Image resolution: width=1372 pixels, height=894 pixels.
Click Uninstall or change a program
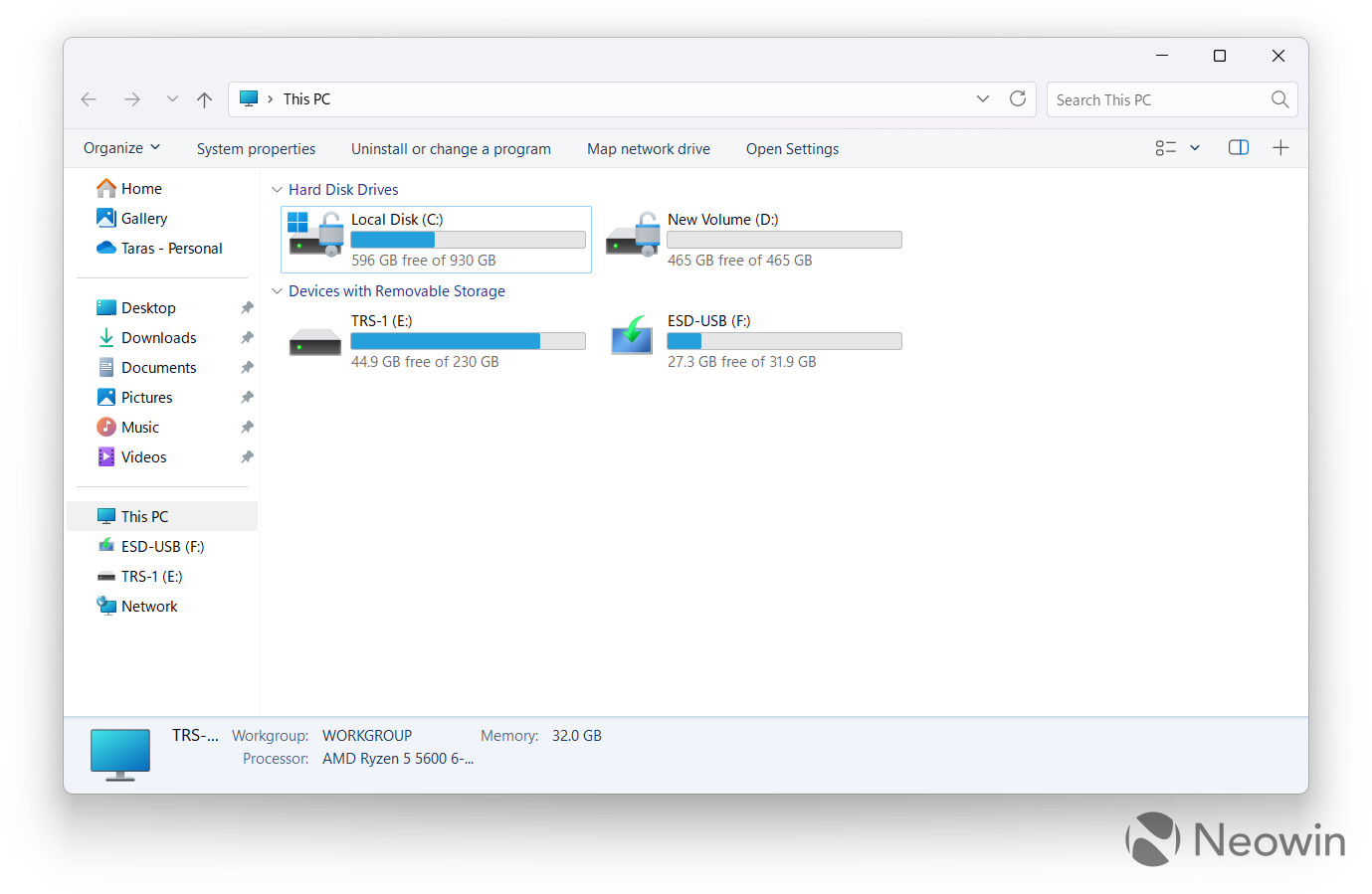[451, 149]
